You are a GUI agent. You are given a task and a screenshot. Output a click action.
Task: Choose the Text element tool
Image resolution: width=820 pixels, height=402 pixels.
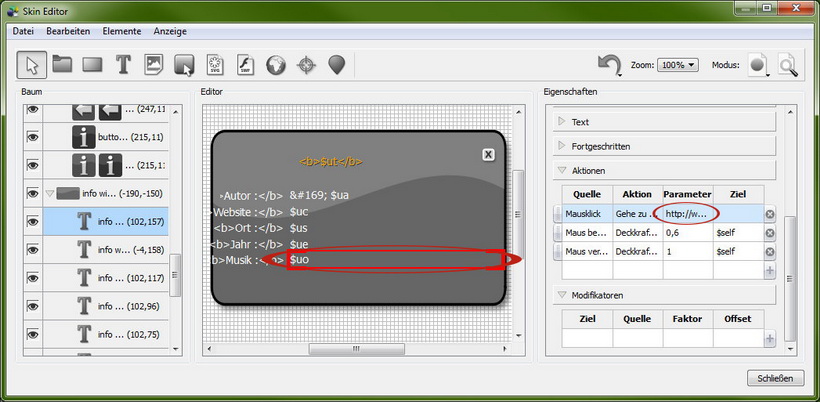123,65
